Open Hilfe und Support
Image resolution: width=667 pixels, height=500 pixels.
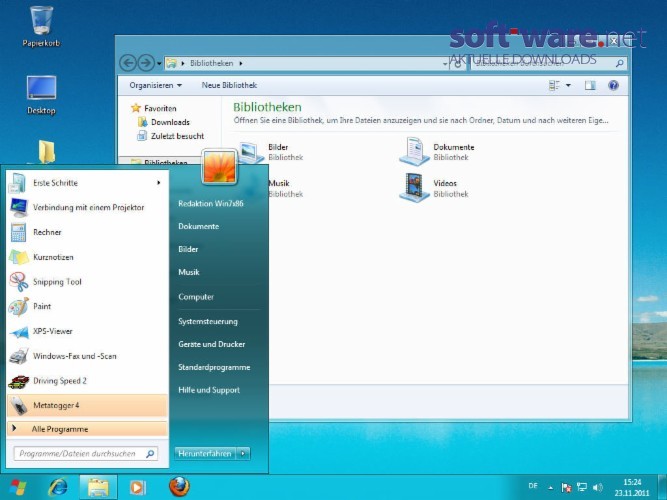(x=209, y=390)
